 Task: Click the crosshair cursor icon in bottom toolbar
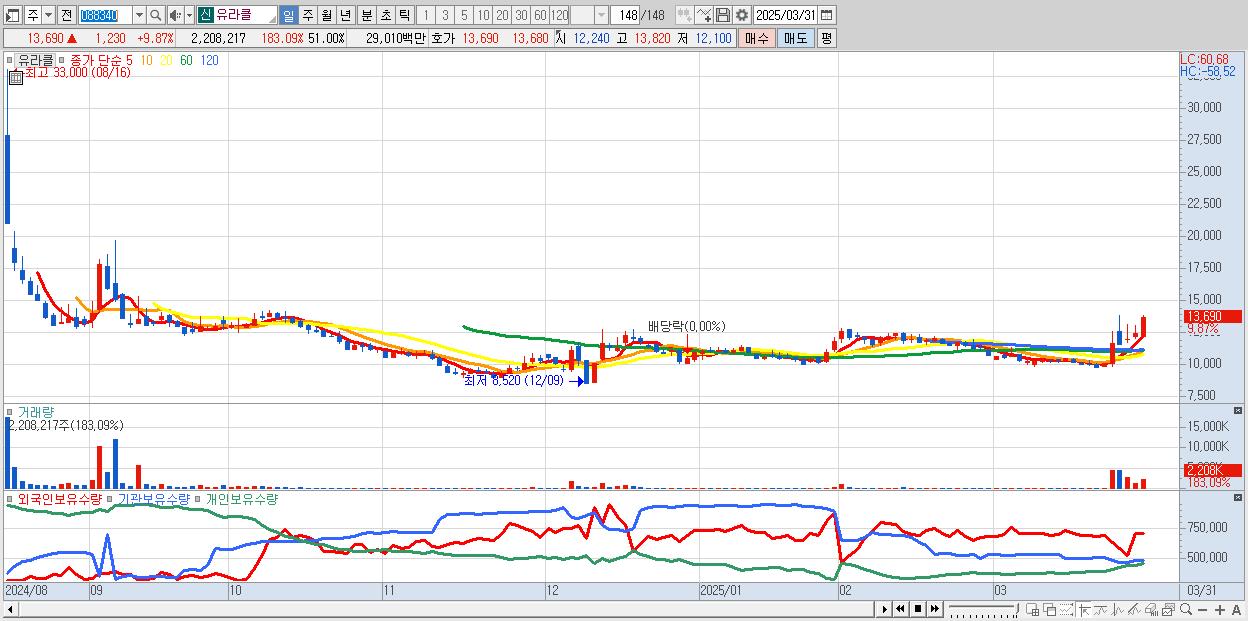point(1084,609)
